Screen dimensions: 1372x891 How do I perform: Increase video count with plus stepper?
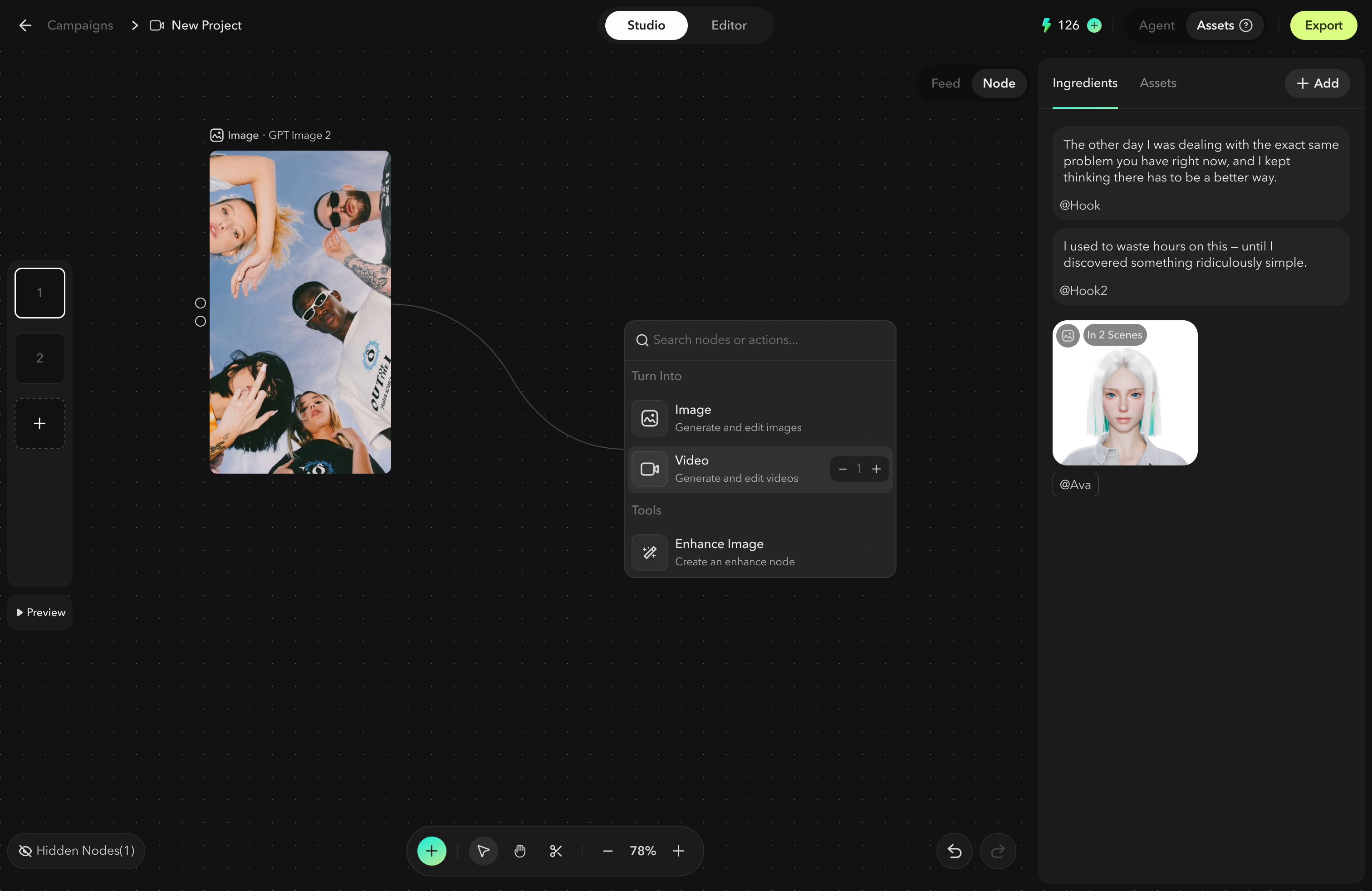point(876,469)
